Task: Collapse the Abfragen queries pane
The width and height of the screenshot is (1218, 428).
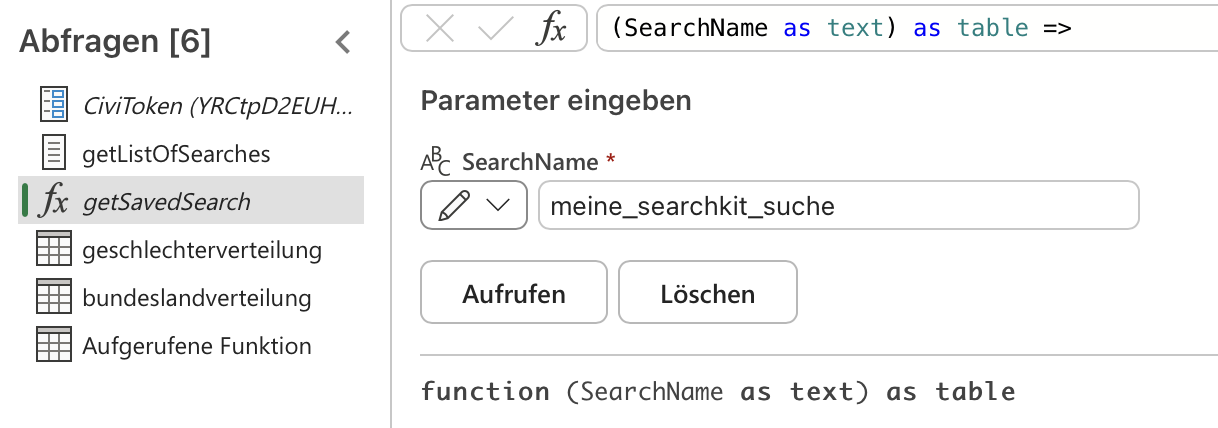Action: coord(343,42)
